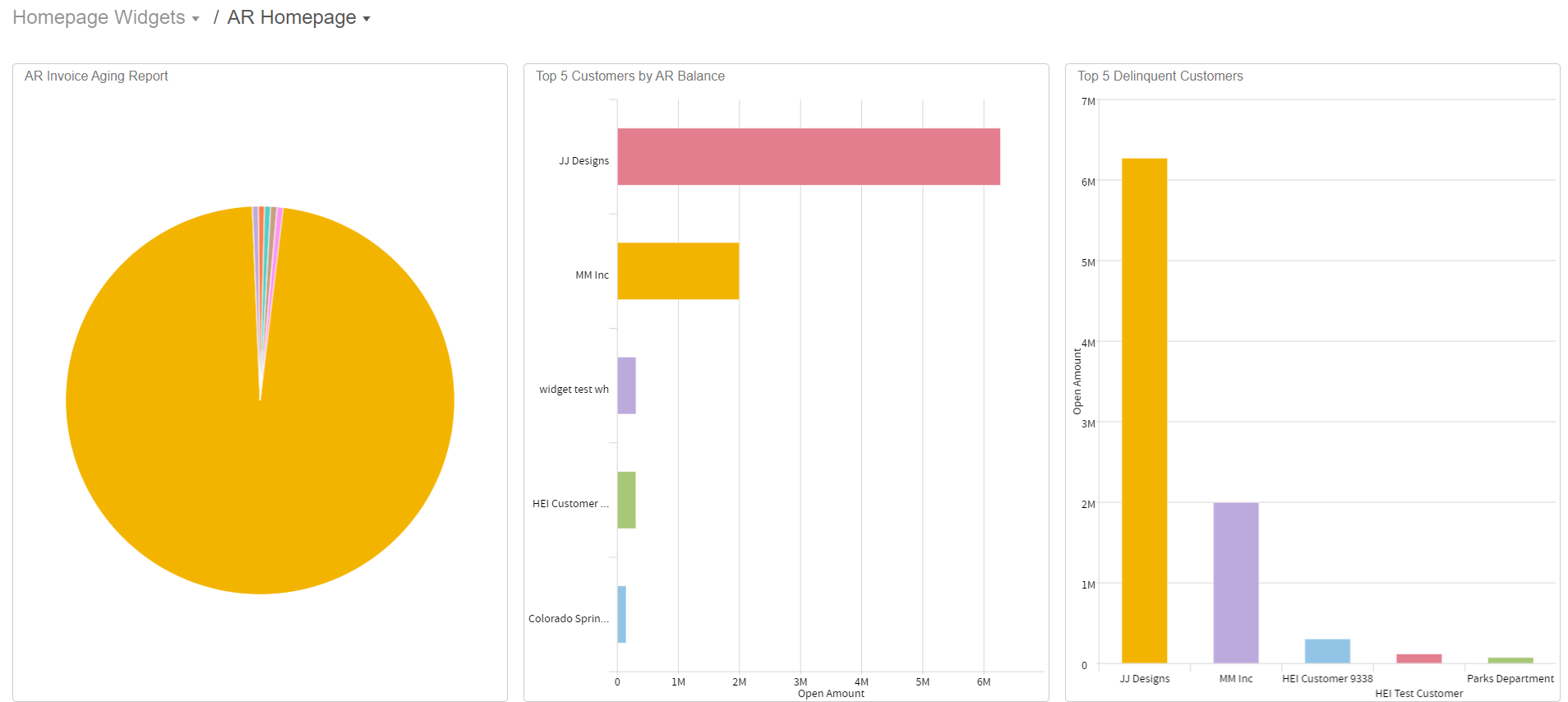Click Top 5 Customers by AR Balance title
The height and width of the screenshot is (702, 1568).
(x=630, y=76)
